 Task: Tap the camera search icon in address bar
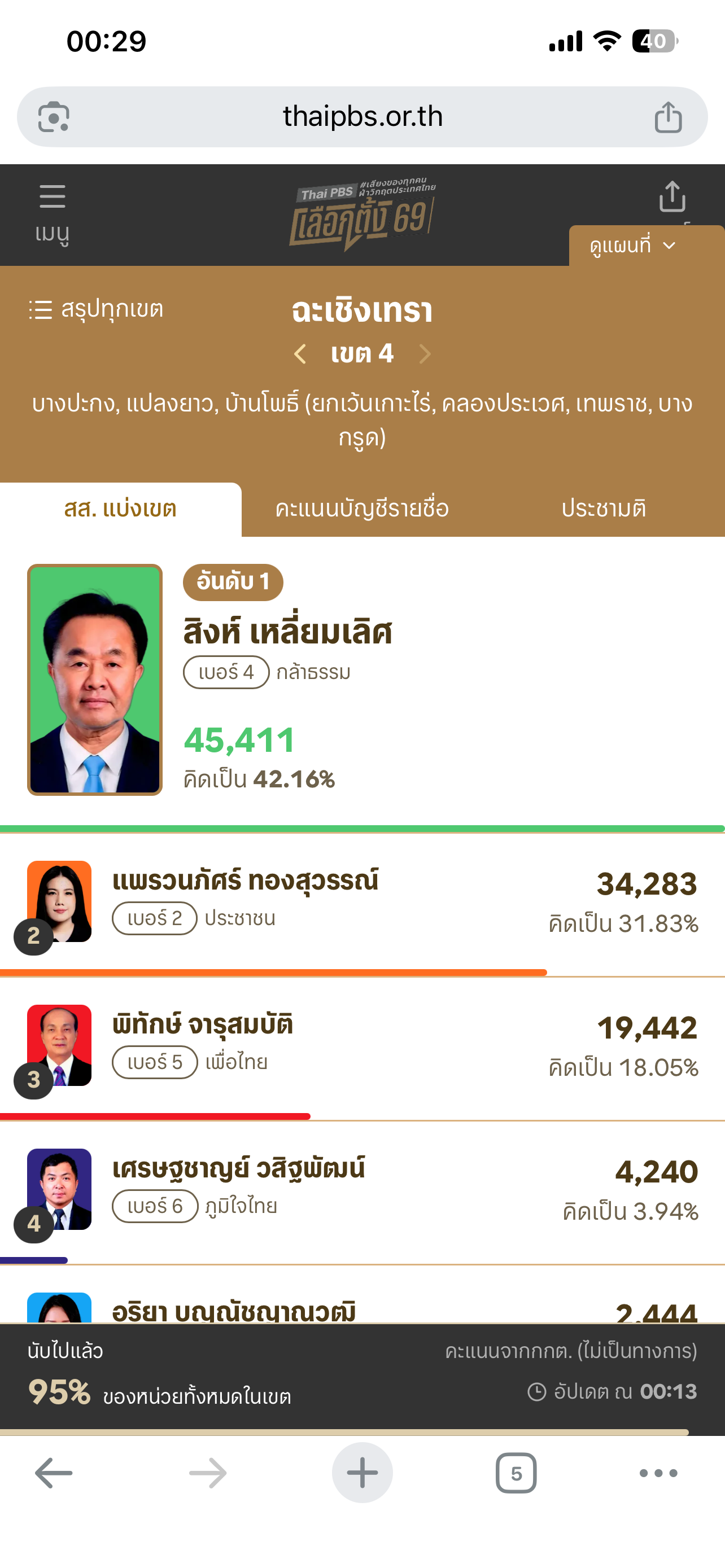click(54, 117)
